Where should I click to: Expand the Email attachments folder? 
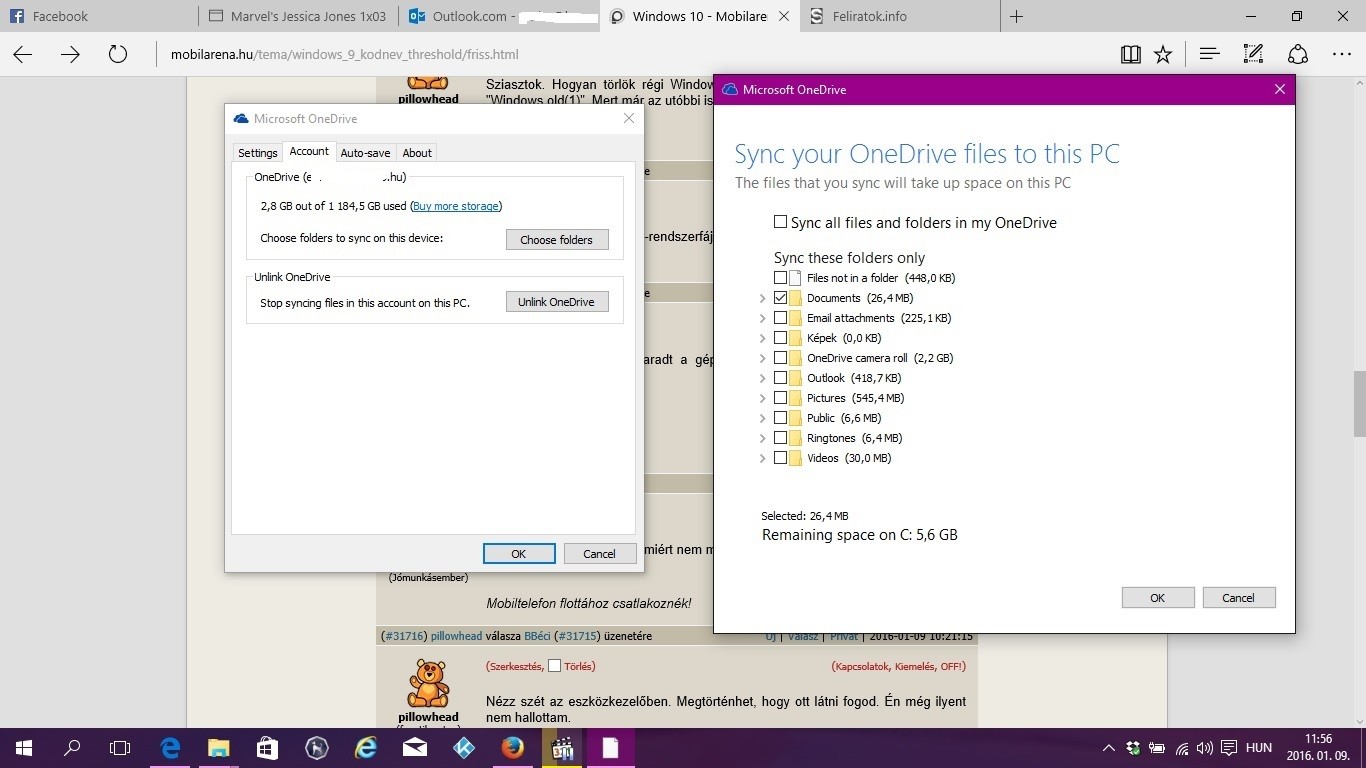coord(762,318)
